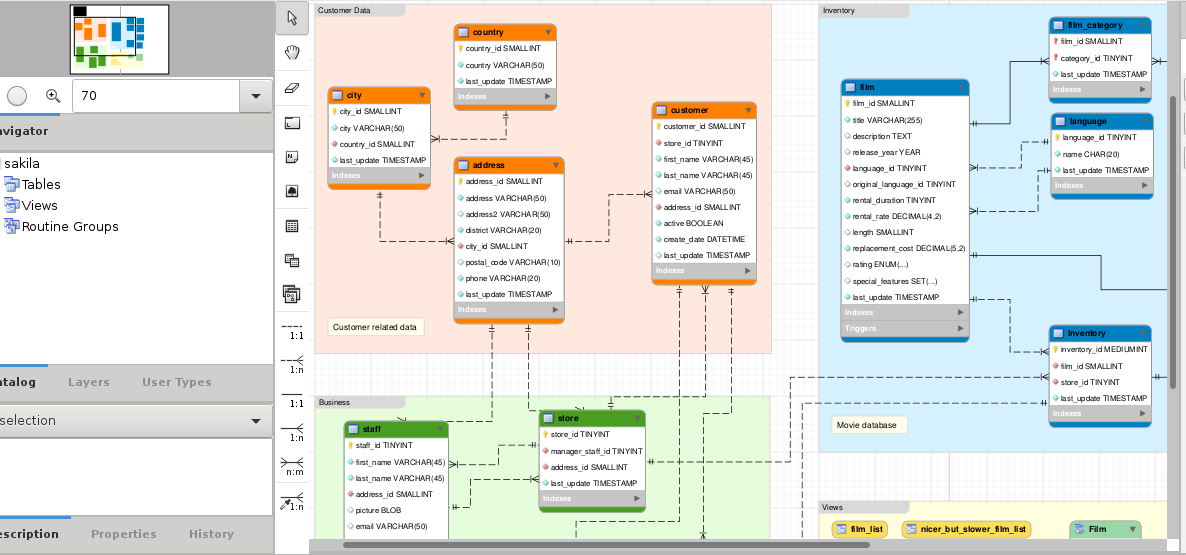Expand Indexes section of country table
This screenshot has height=555, width=1186.
547,97
